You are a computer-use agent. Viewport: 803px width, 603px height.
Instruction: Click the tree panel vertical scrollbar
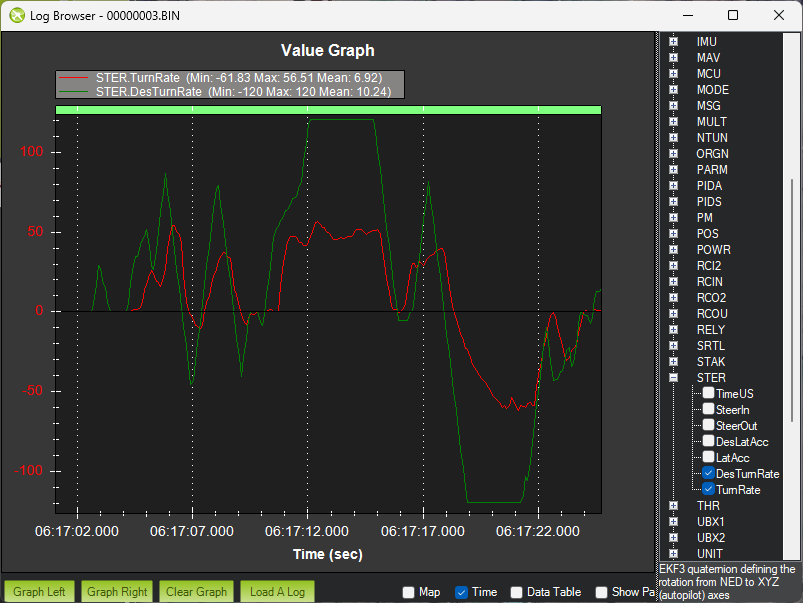coord(792,300)
